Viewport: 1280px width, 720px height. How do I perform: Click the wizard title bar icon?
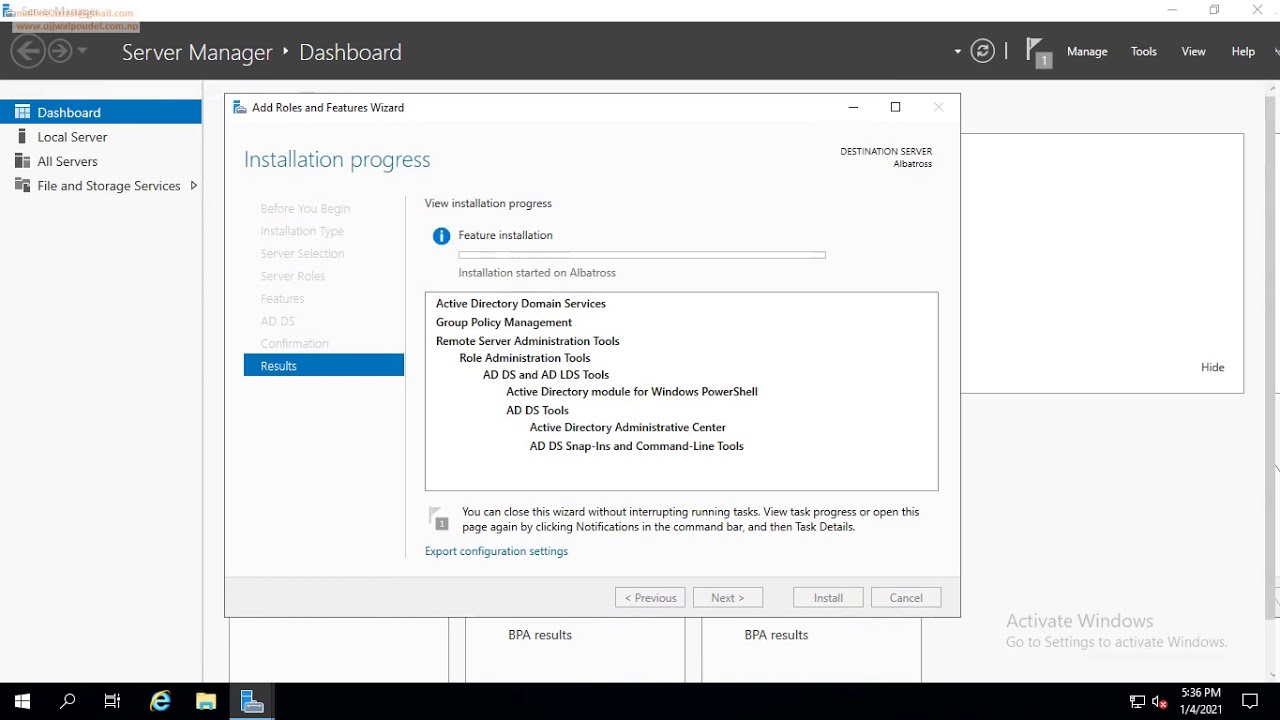(x=240, y=107)
